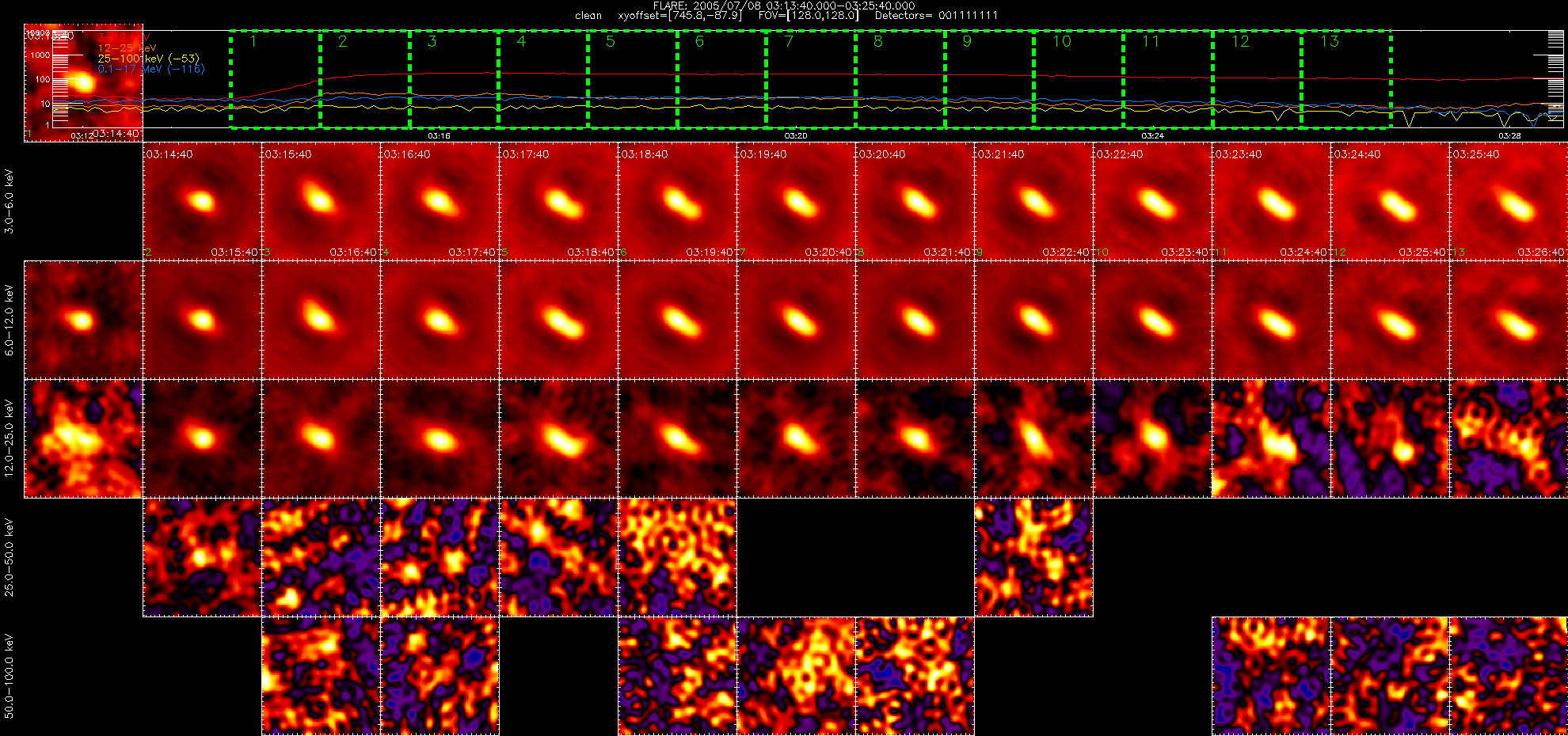Choose the 12.0-25.0 keV image in the 03:20:40 column
The height and width of the screenshot is (736, 1568).
(915, 438)
